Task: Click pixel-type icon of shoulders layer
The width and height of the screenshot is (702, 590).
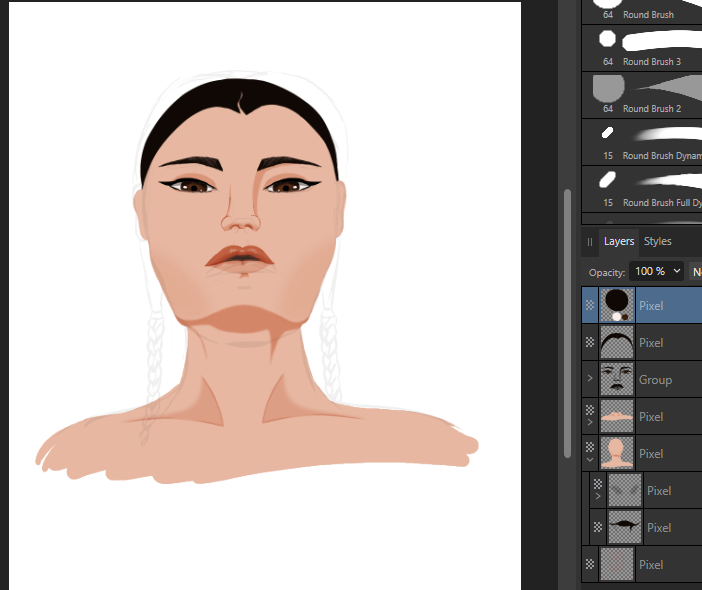Action: [590, 410]
